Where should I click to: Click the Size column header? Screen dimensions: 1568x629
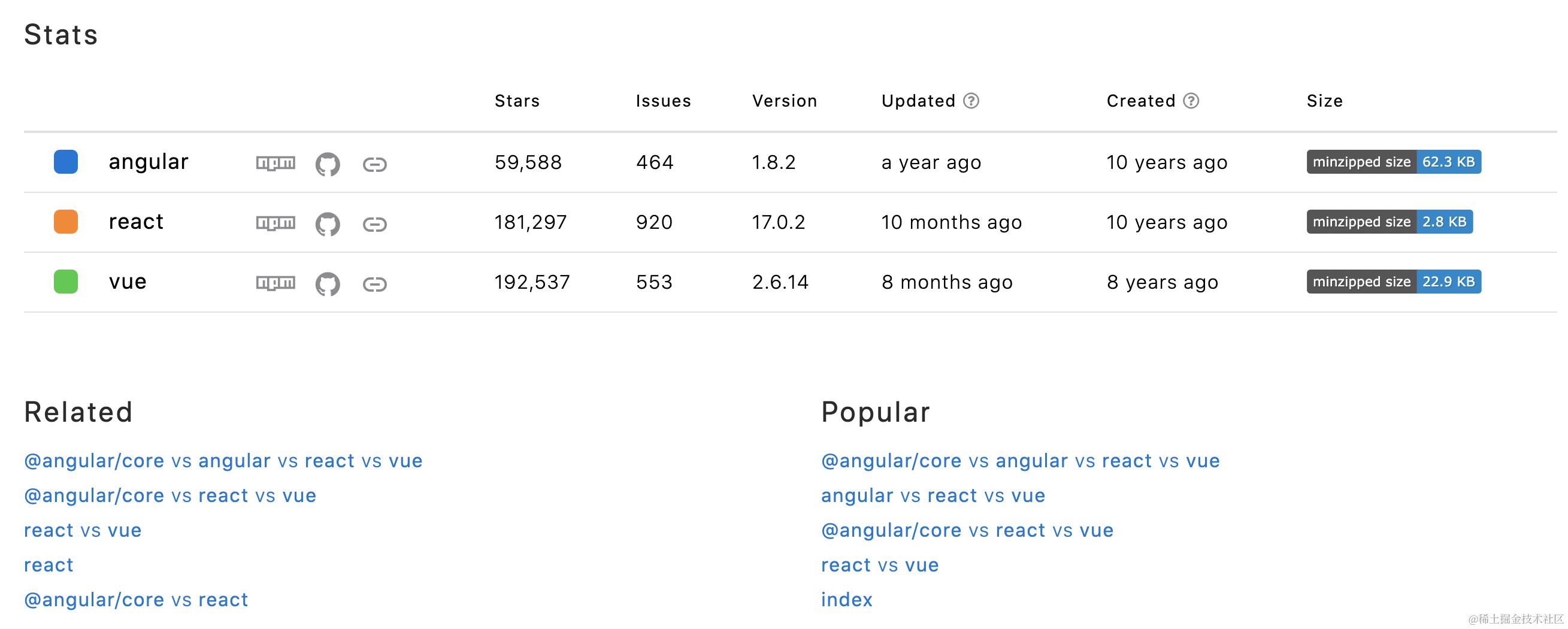point(1324,101)
